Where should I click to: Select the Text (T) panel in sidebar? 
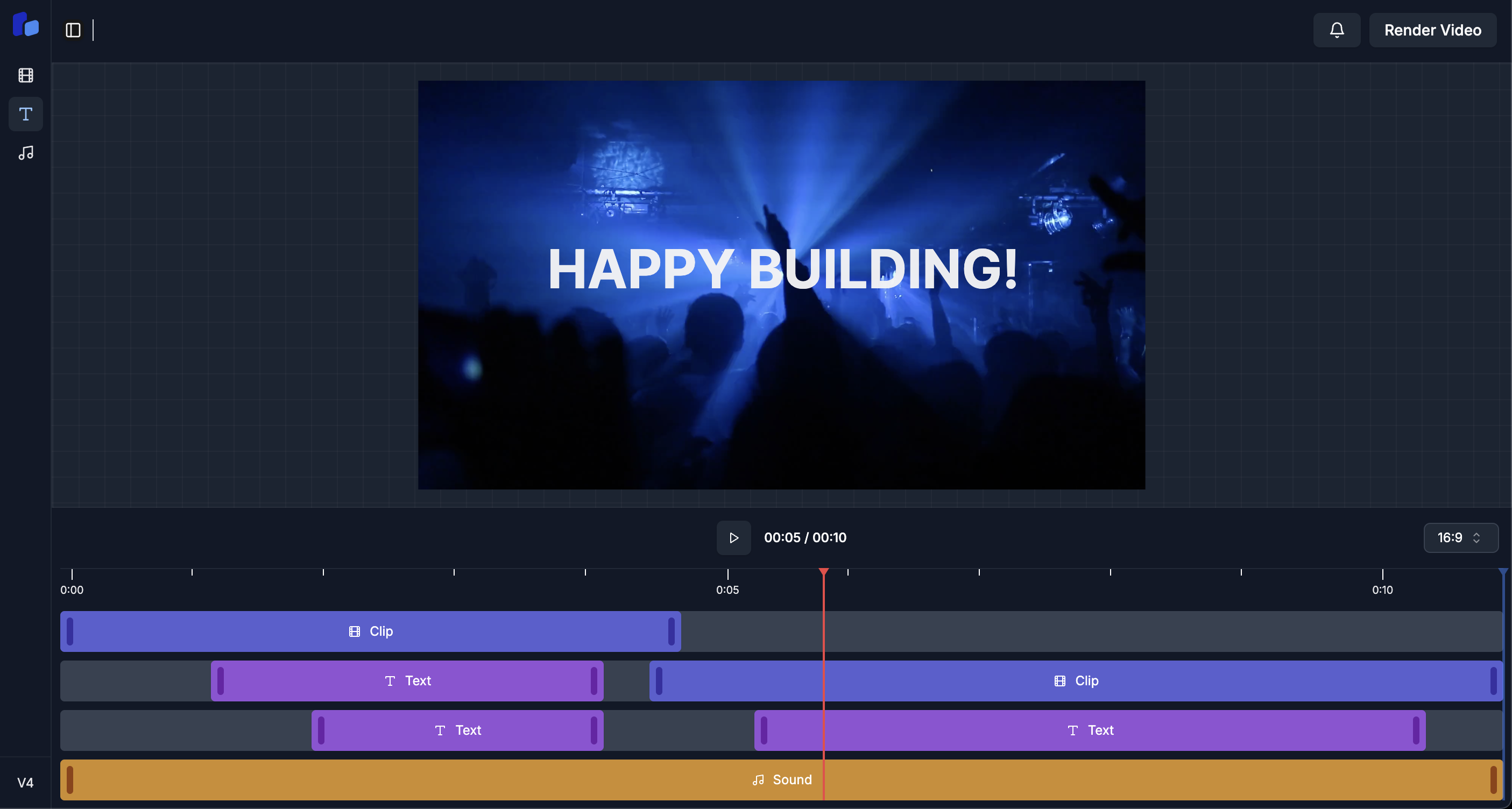[25, 114]
